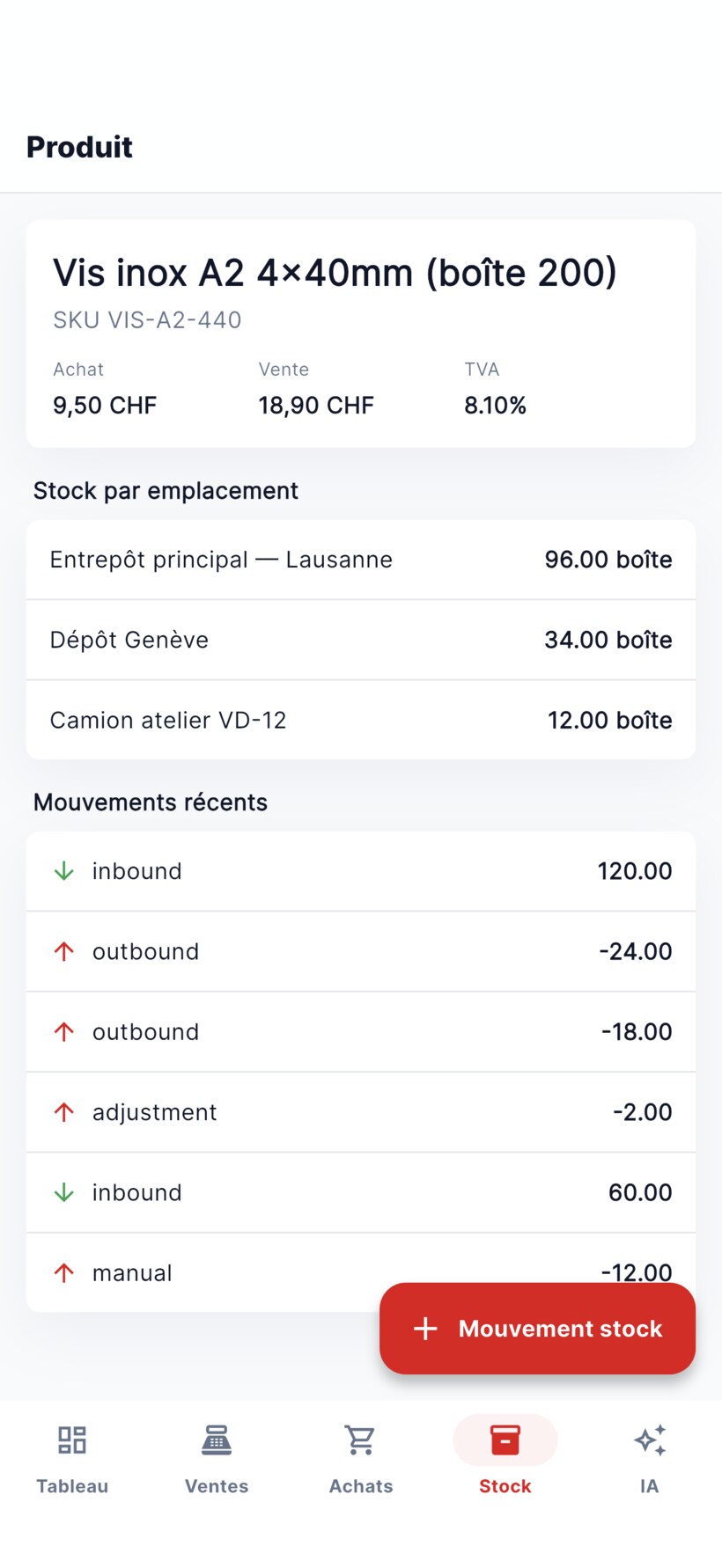Switch to the Tableau tab label
This screenshot has width=722, height=1568.
point(72,1486)
